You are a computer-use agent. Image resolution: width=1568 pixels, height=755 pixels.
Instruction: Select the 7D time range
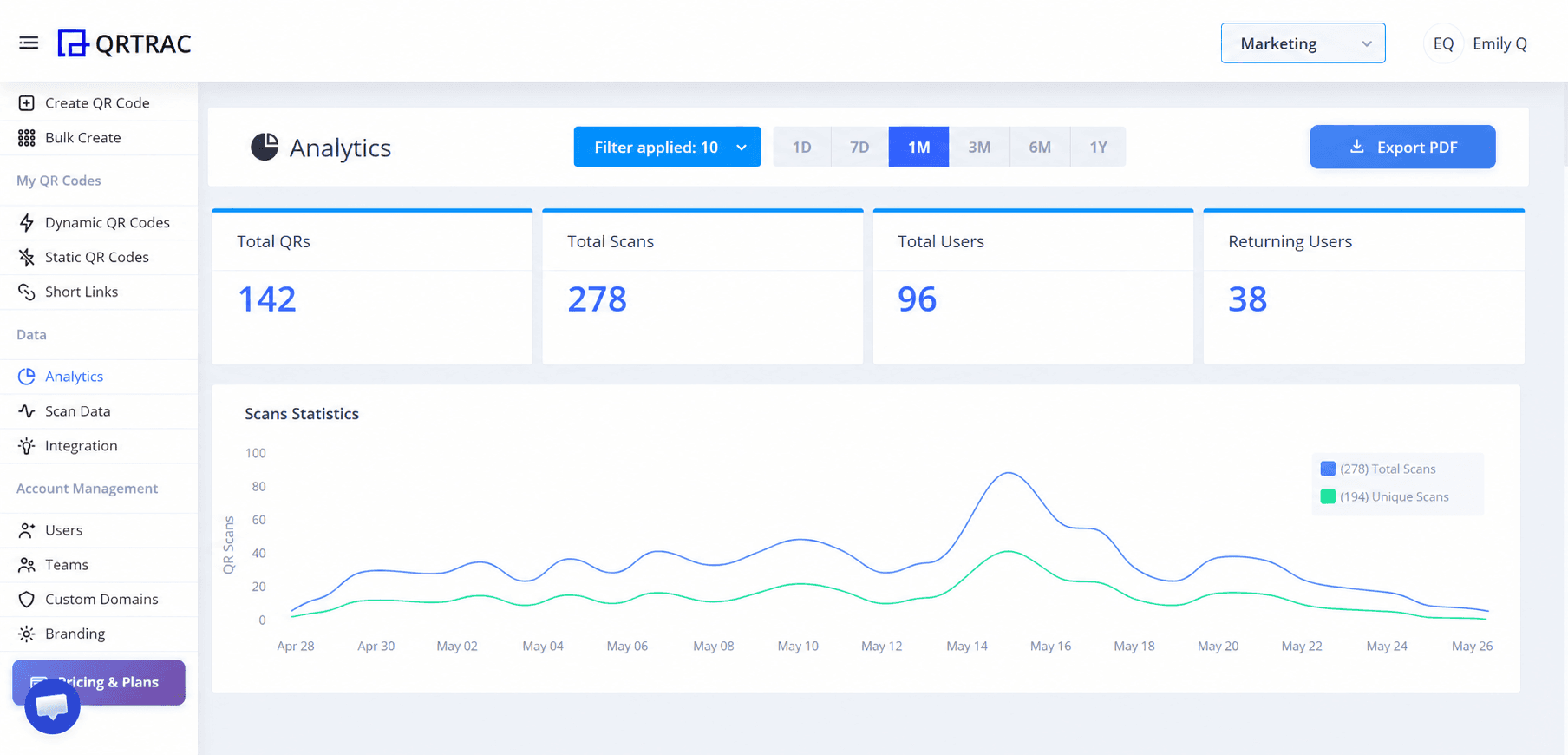click(859, 147)
